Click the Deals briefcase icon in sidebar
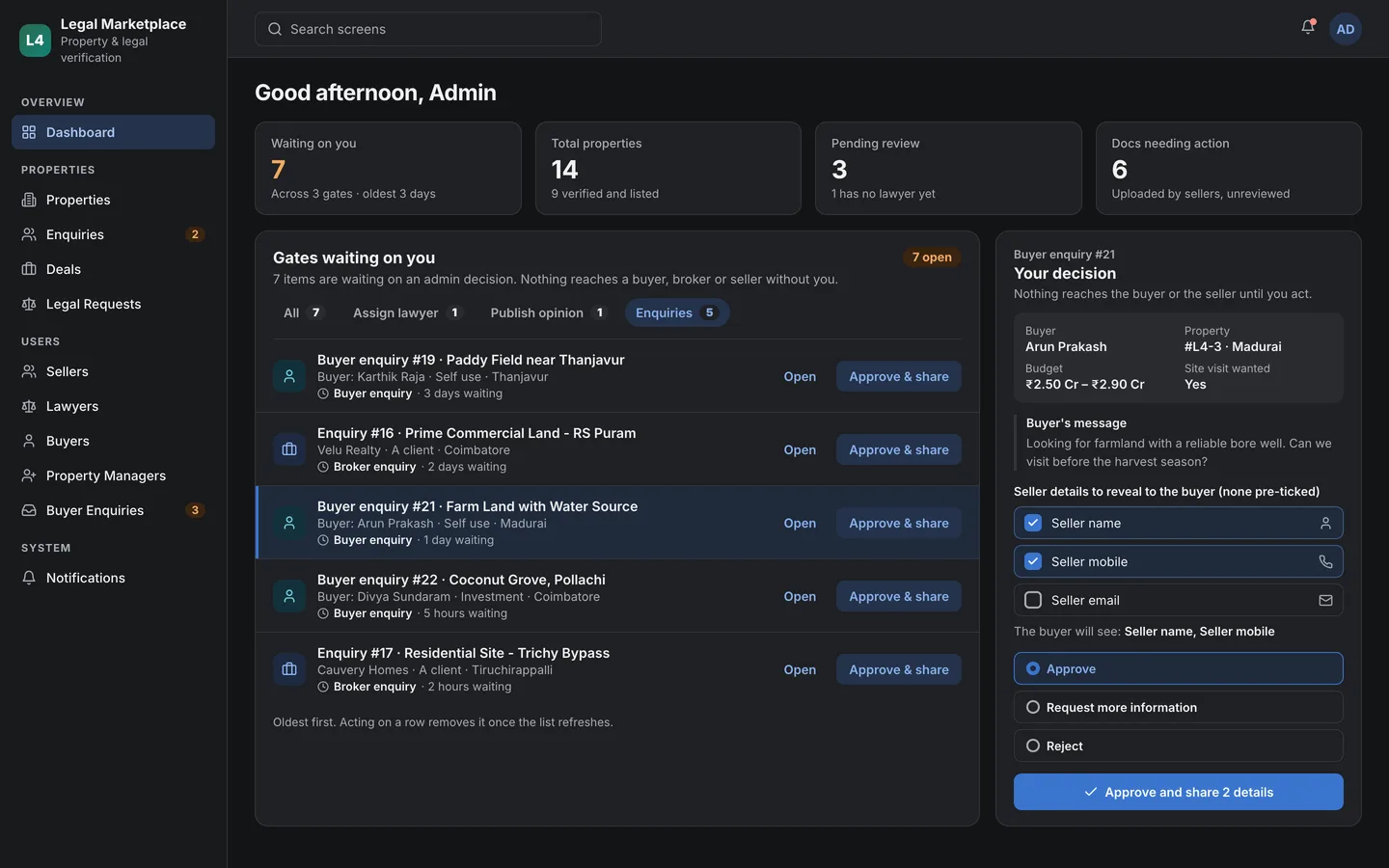1389x868 pixels. 29,269
